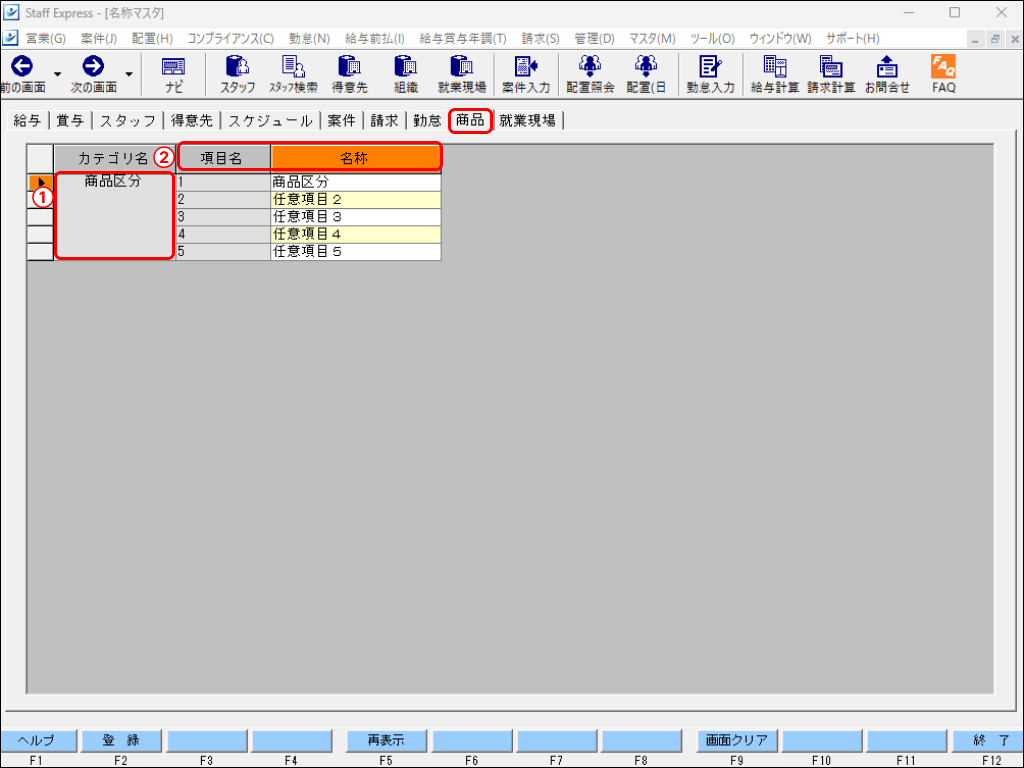Go back with the 前の画面 arrow icon
Screen dimensions: 1024x768
(x=22, y=66)
